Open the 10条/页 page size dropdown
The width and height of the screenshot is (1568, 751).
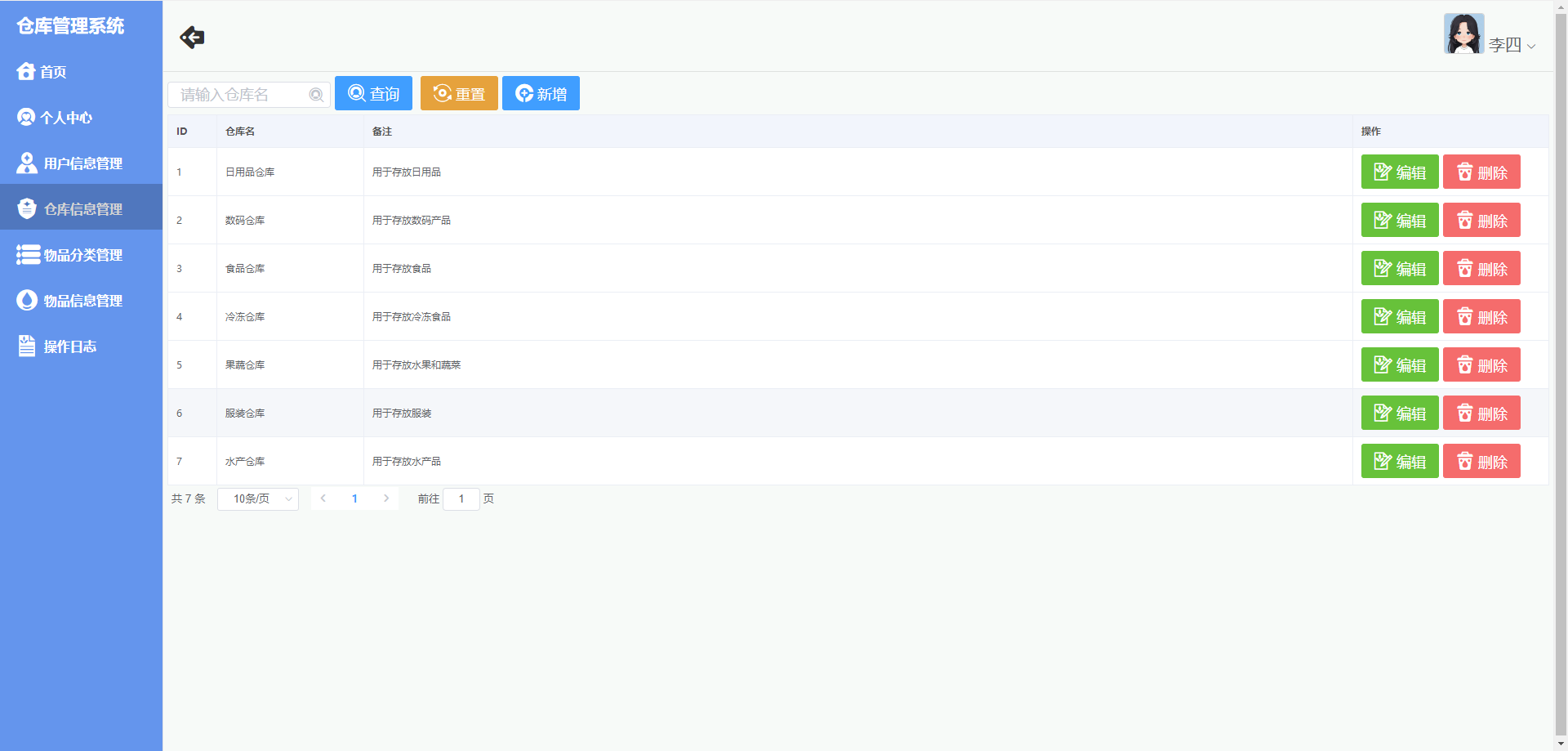257,498
